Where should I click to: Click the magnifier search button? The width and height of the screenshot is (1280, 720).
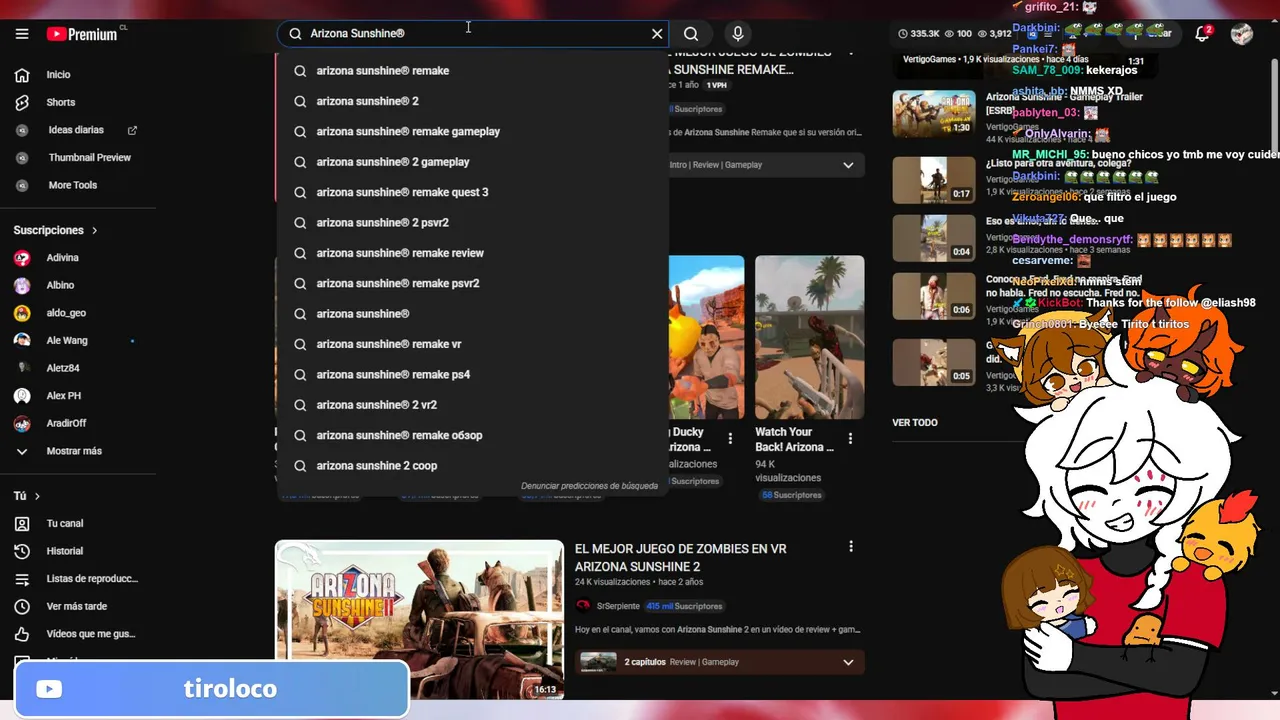pyautogui.click(x=691, y=33)
